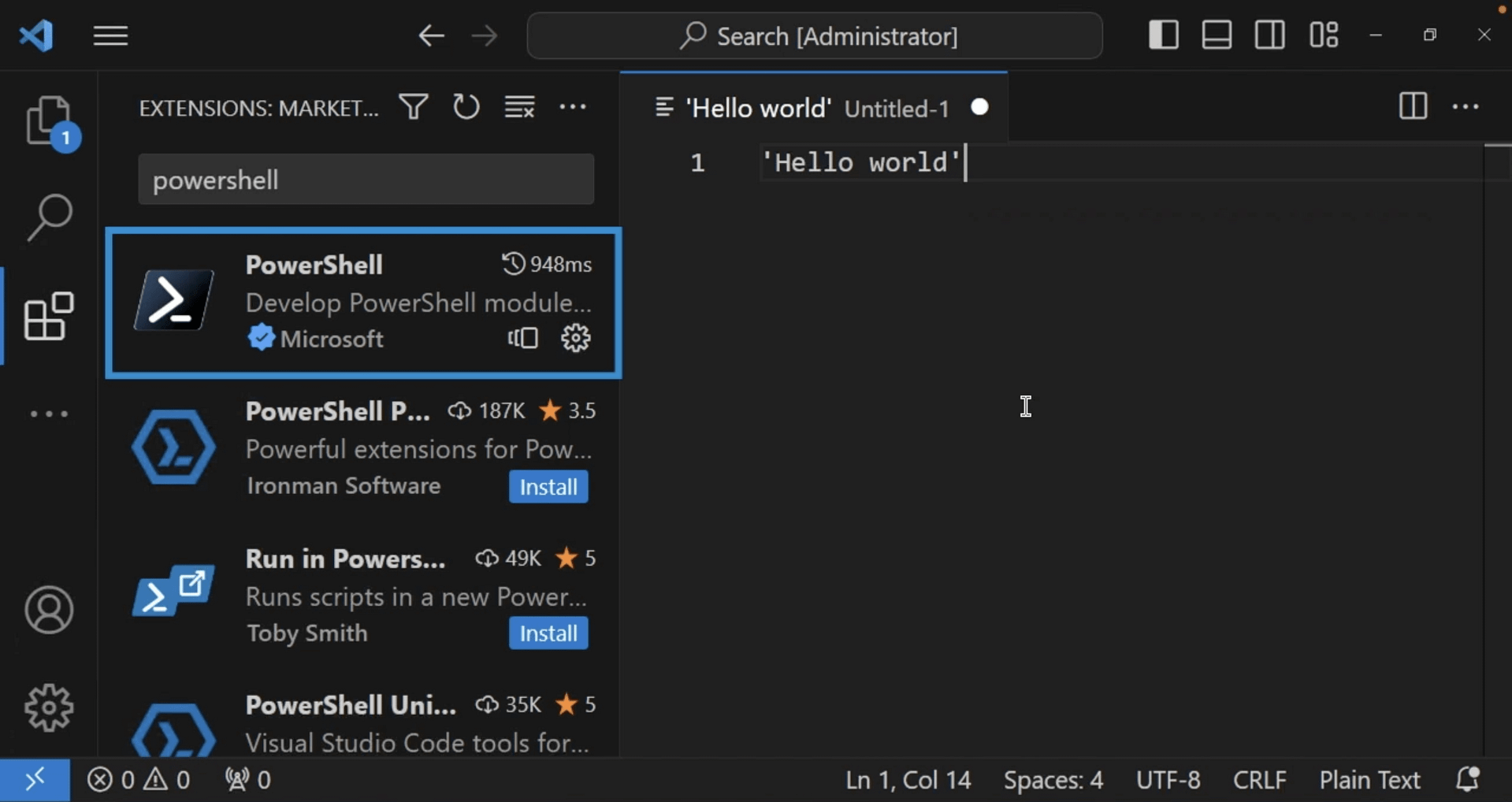Viewport: 1512px width, 802px height.
Task: Click the 3.5 star rating
Action: (567, 410)
